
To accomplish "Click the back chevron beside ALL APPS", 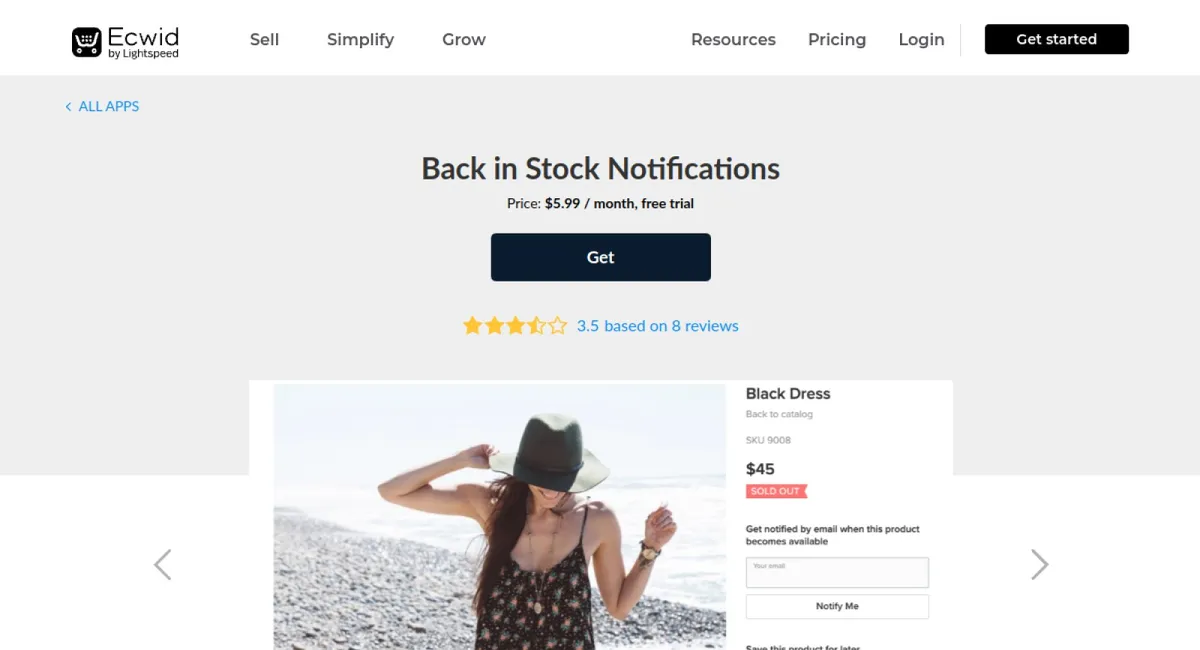I will coord(68,107).
